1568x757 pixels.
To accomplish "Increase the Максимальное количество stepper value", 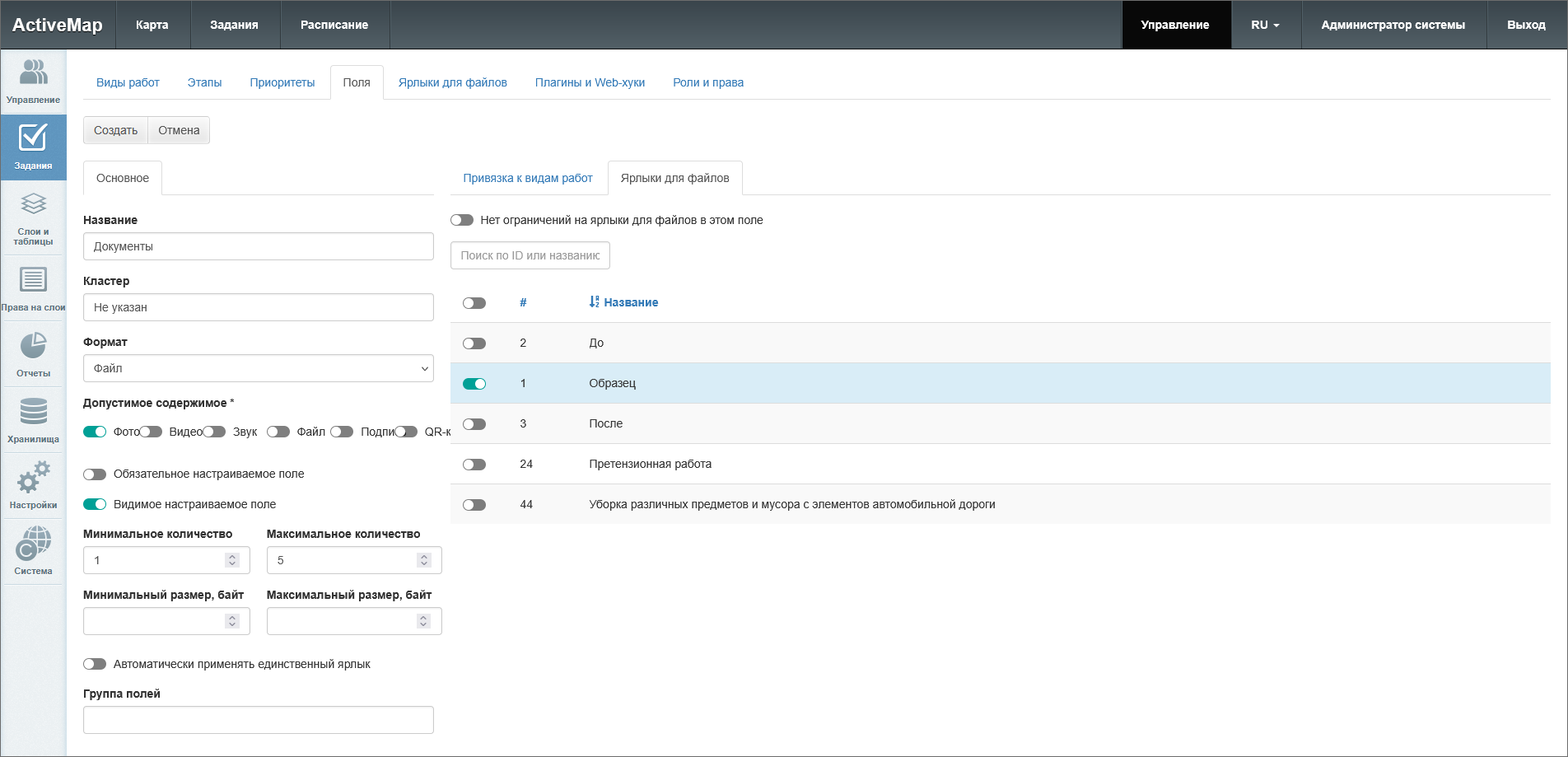I will tap(424, 556).
